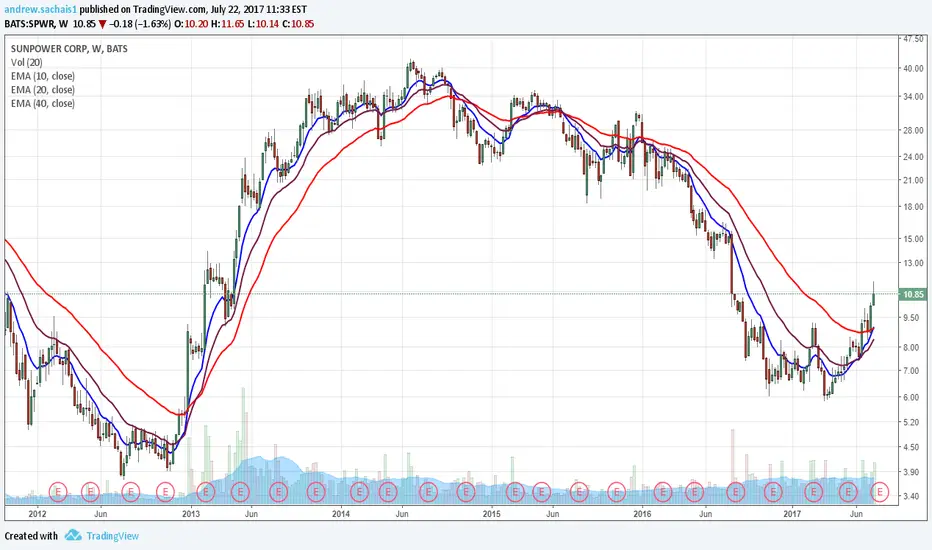Click the first earnings E marker of 2012
The image size is (932, 550).
58,492
